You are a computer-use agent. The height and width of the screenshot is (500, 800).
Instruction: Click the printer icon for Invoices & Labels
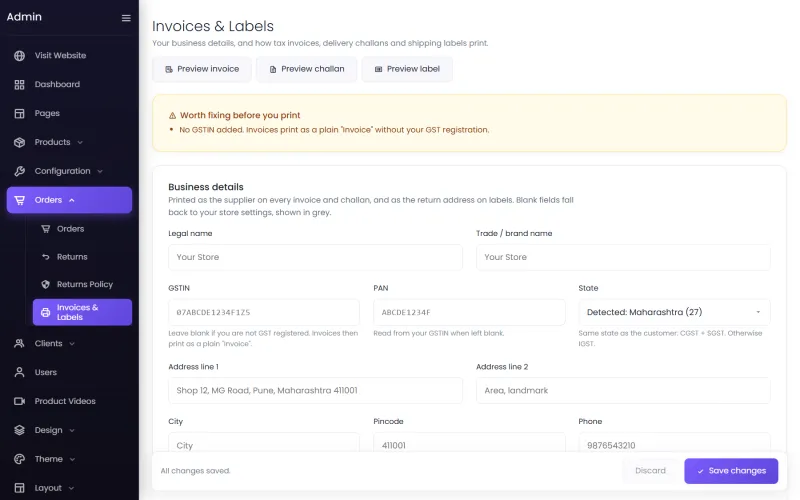pos(45,312)
